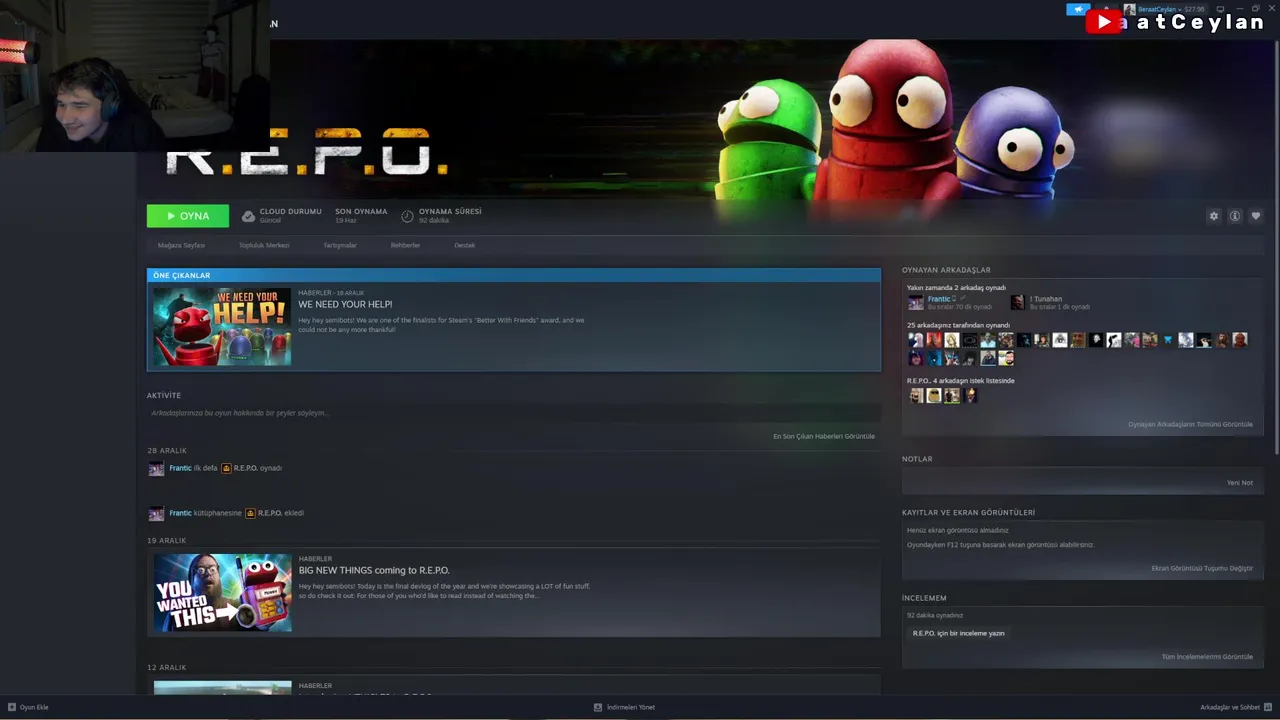
Task: Click the SON OYNAMA label
Action: 361,211
